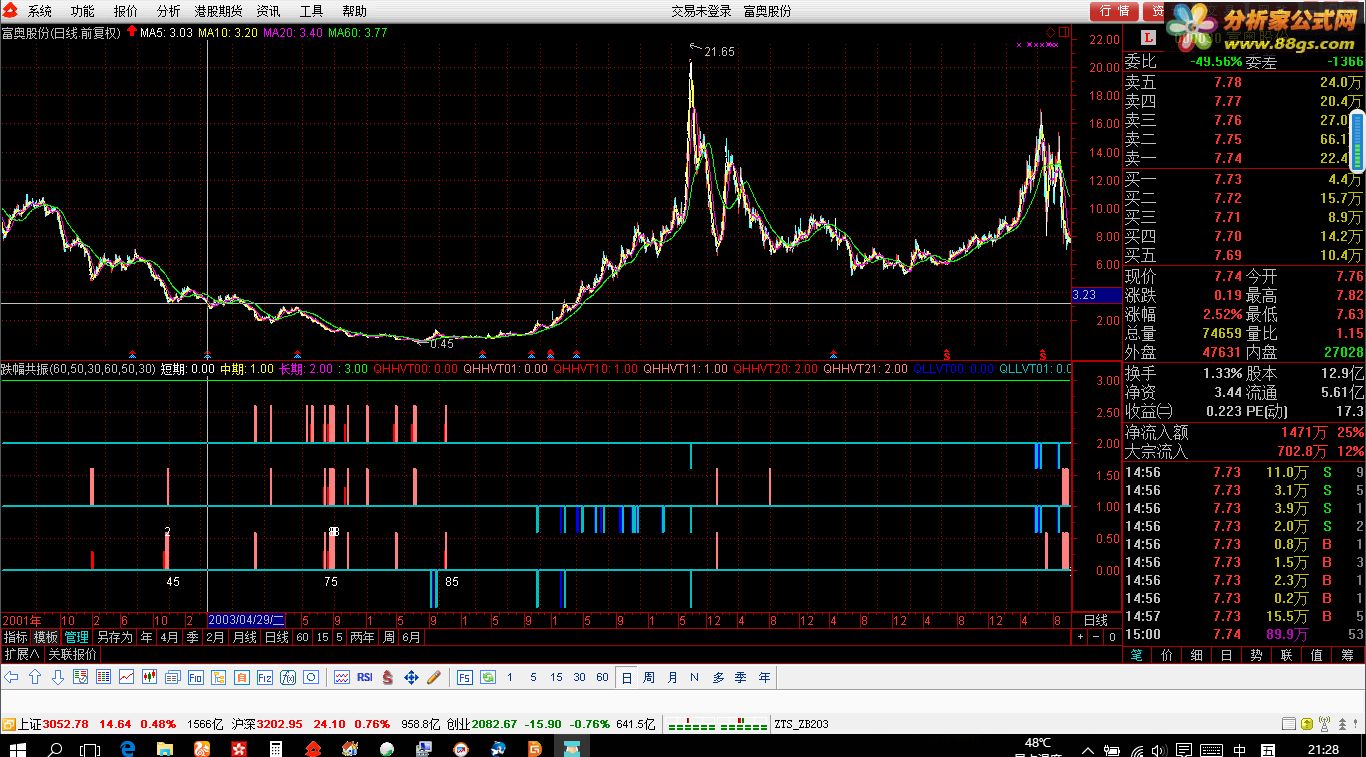Open the F10 company info icon
Image resolution: width=1366 pixels, height=757 pixels.
[x=195, y=677]
